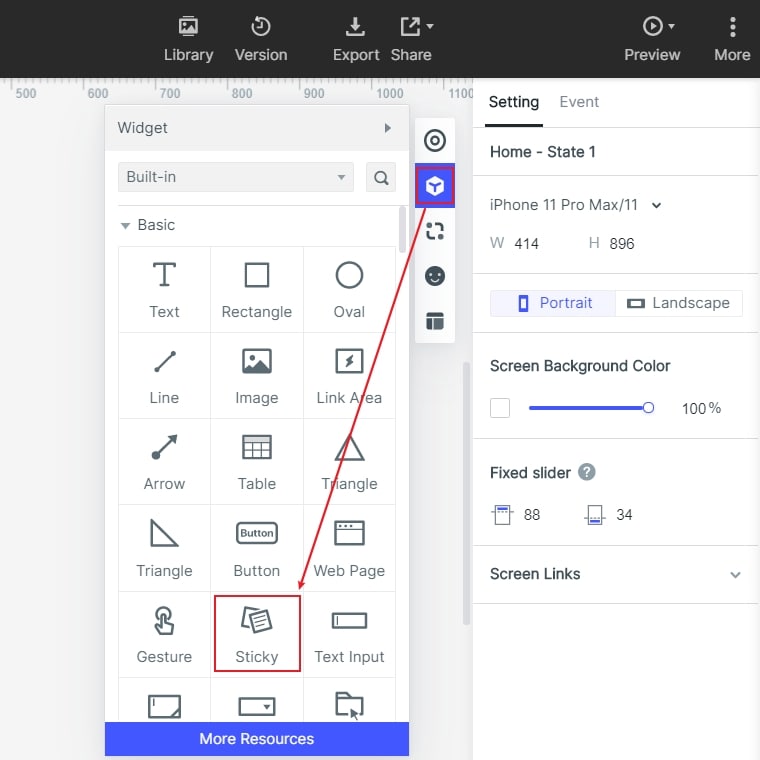Pick the Sticky widget
Viewport: 760px width, 760px height.
pyautogui.click(x=257, y=634)
